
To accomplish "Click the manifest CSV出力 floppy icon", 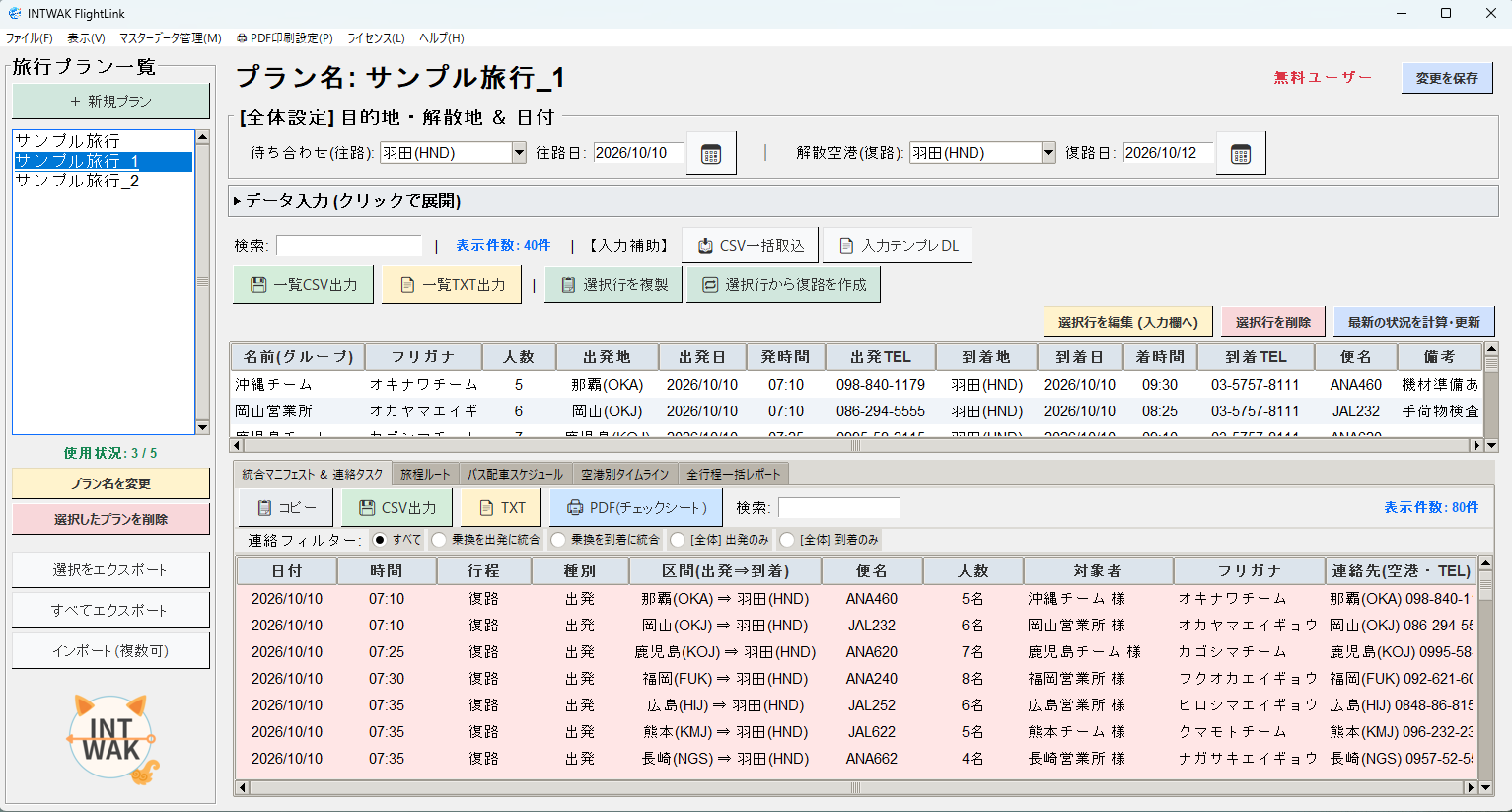I will (367, 508).
